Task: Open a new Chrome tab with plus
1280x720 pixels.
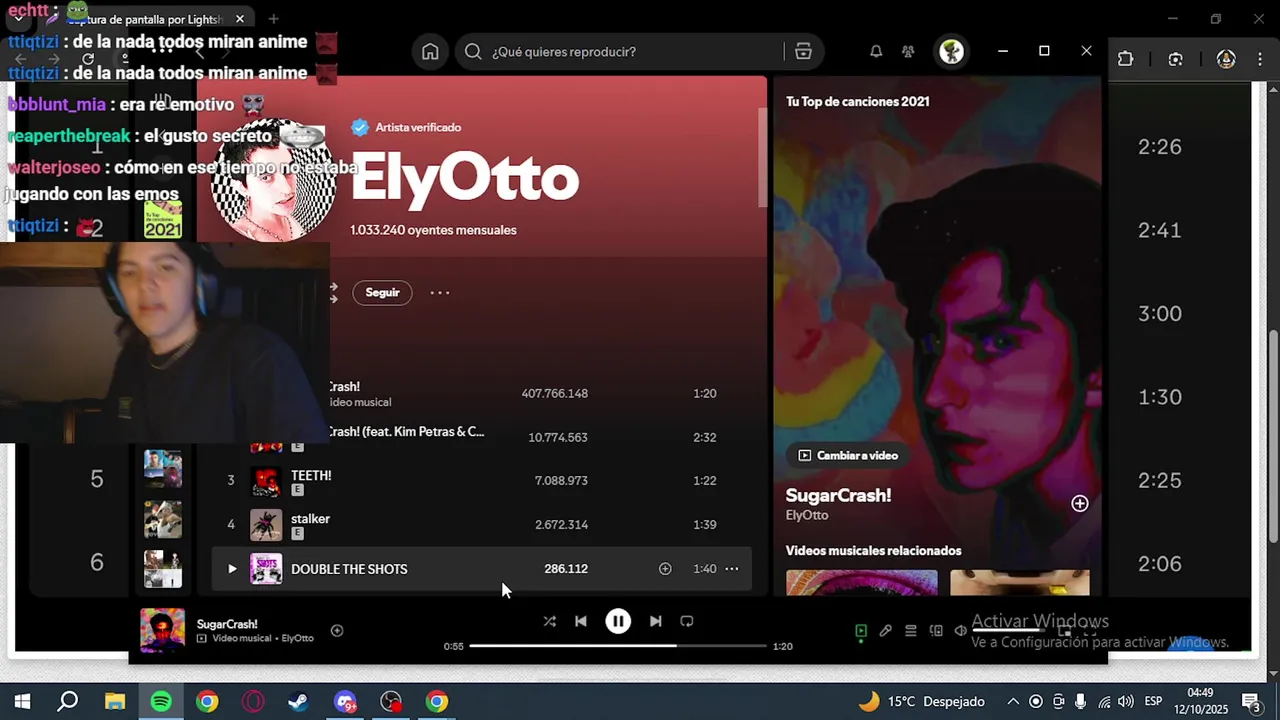Action: coord(274,19)
